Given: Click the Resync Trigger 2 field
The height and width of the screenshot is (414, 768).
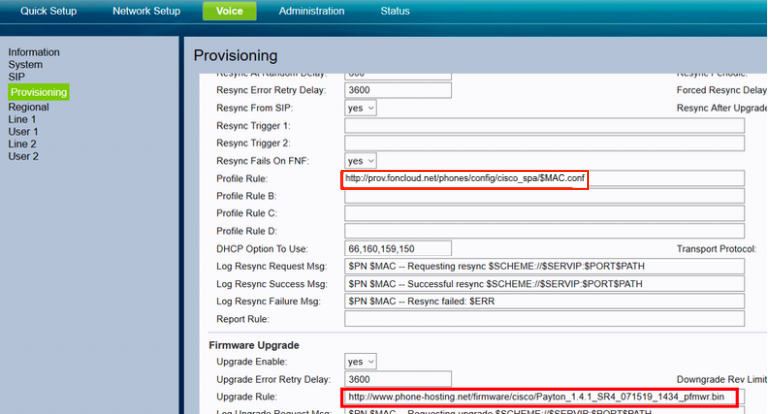Looking at the screenshot, I should 544,143.
